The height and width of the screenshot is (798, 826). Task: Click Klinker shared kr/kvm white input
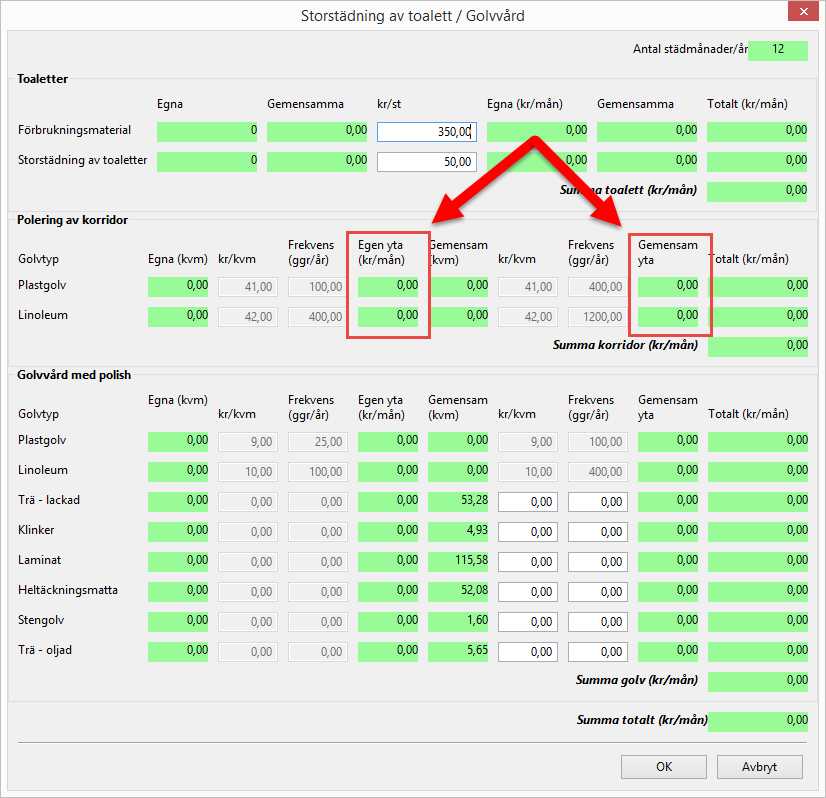527,531
